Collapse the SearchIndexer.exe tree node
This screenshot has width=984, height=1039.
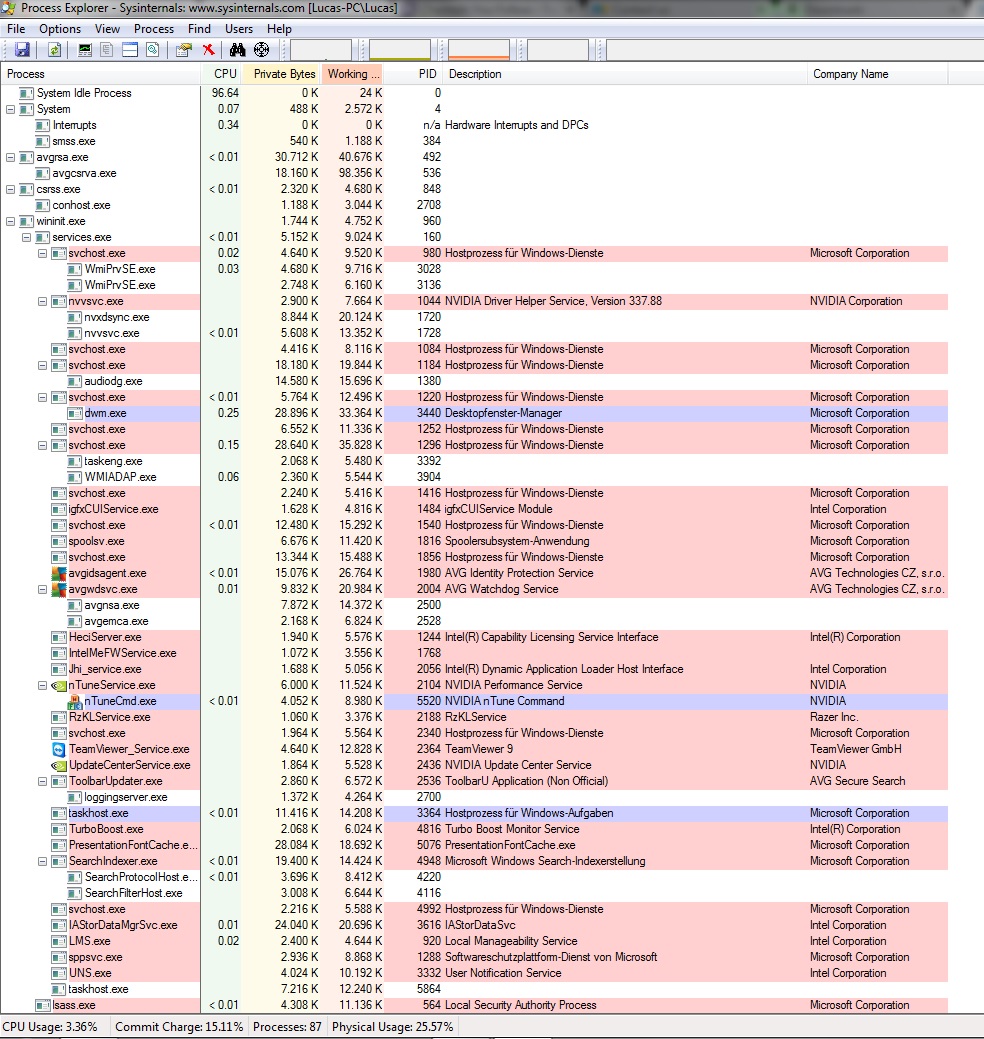42,861
